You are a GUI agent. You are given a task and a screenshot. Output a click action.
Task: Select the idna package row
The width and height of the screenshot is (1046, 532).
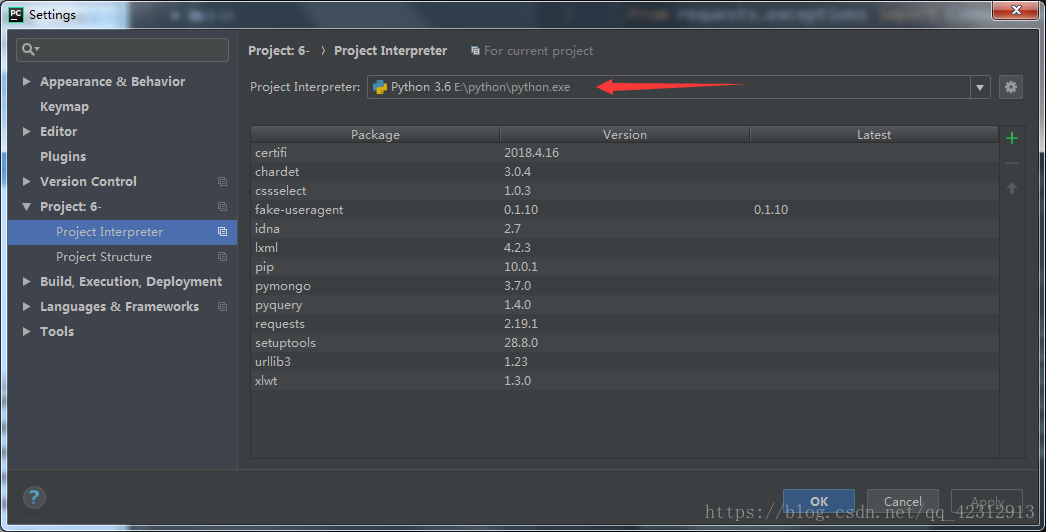[x=624, y=229]
